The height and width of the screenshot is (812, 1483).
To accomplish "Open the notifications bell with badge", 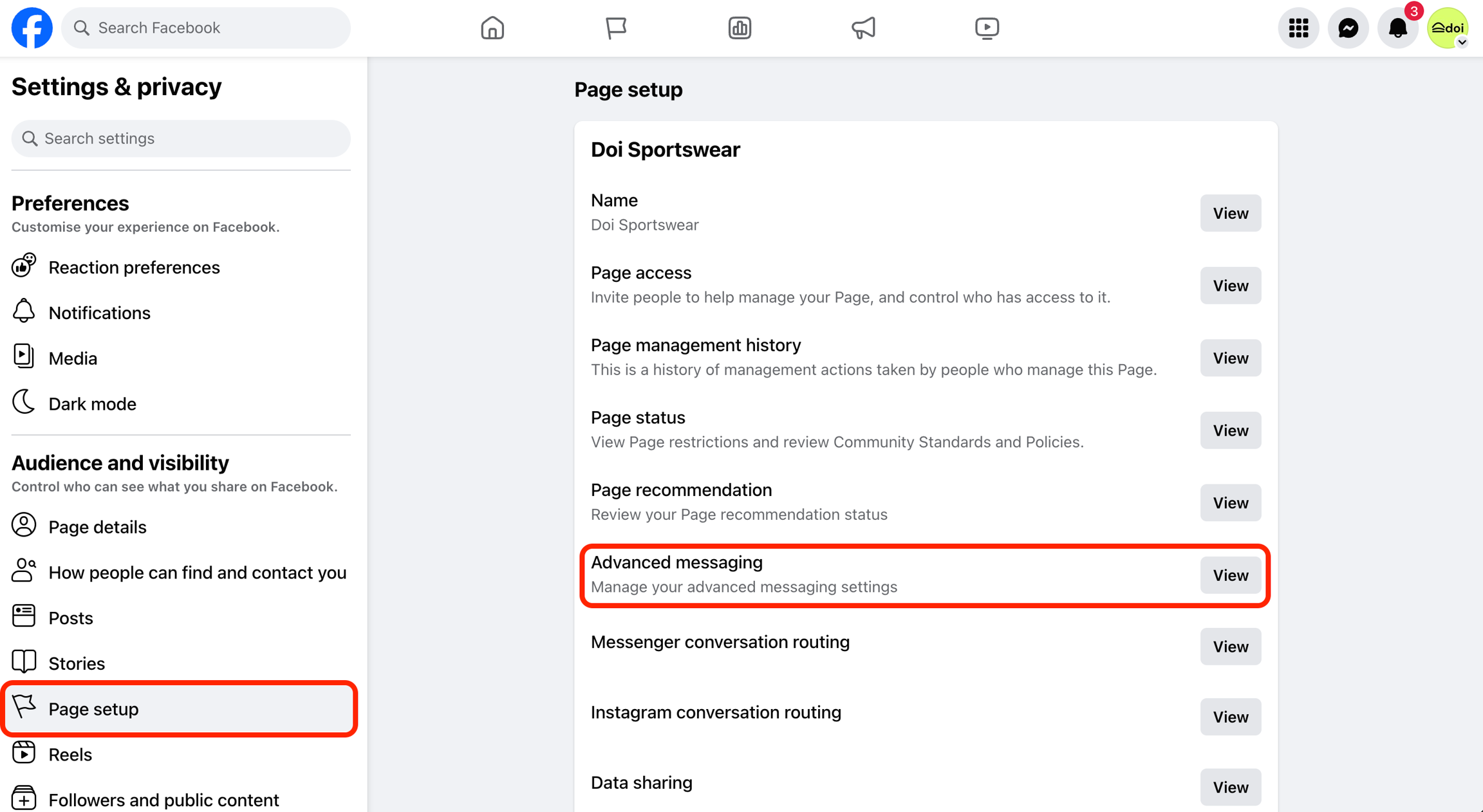I will (1397, 28).
